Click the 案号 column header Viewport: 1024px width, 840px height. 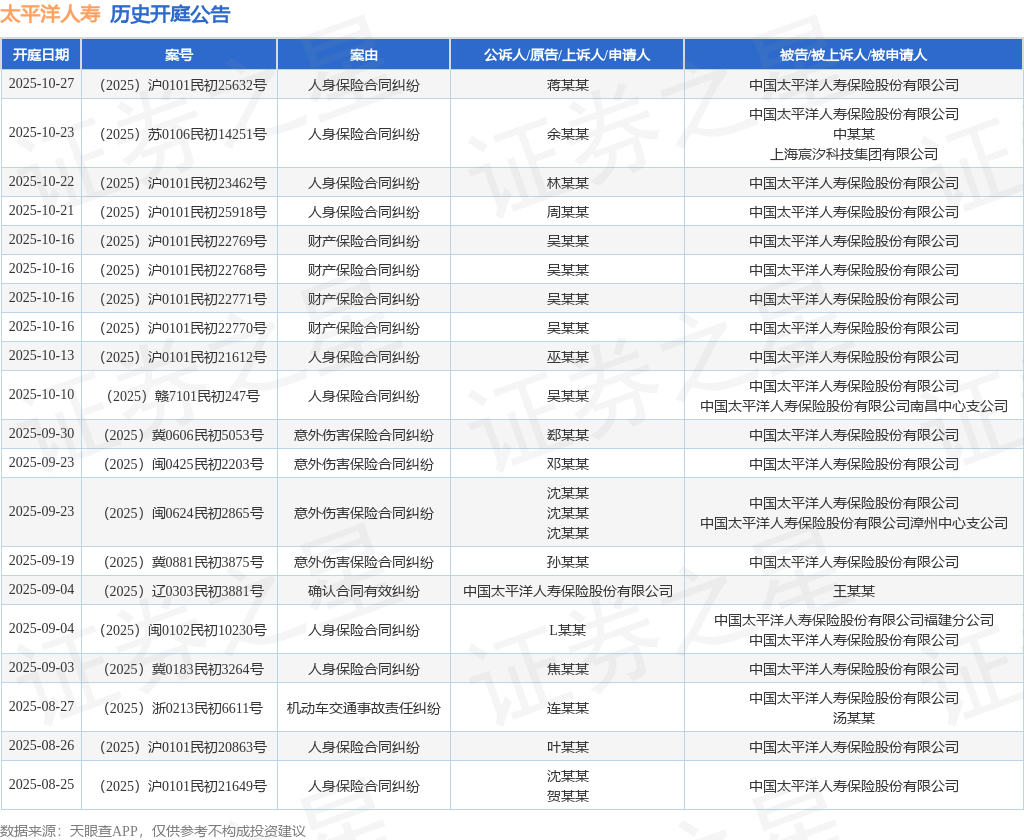click(x=179, y=55)
